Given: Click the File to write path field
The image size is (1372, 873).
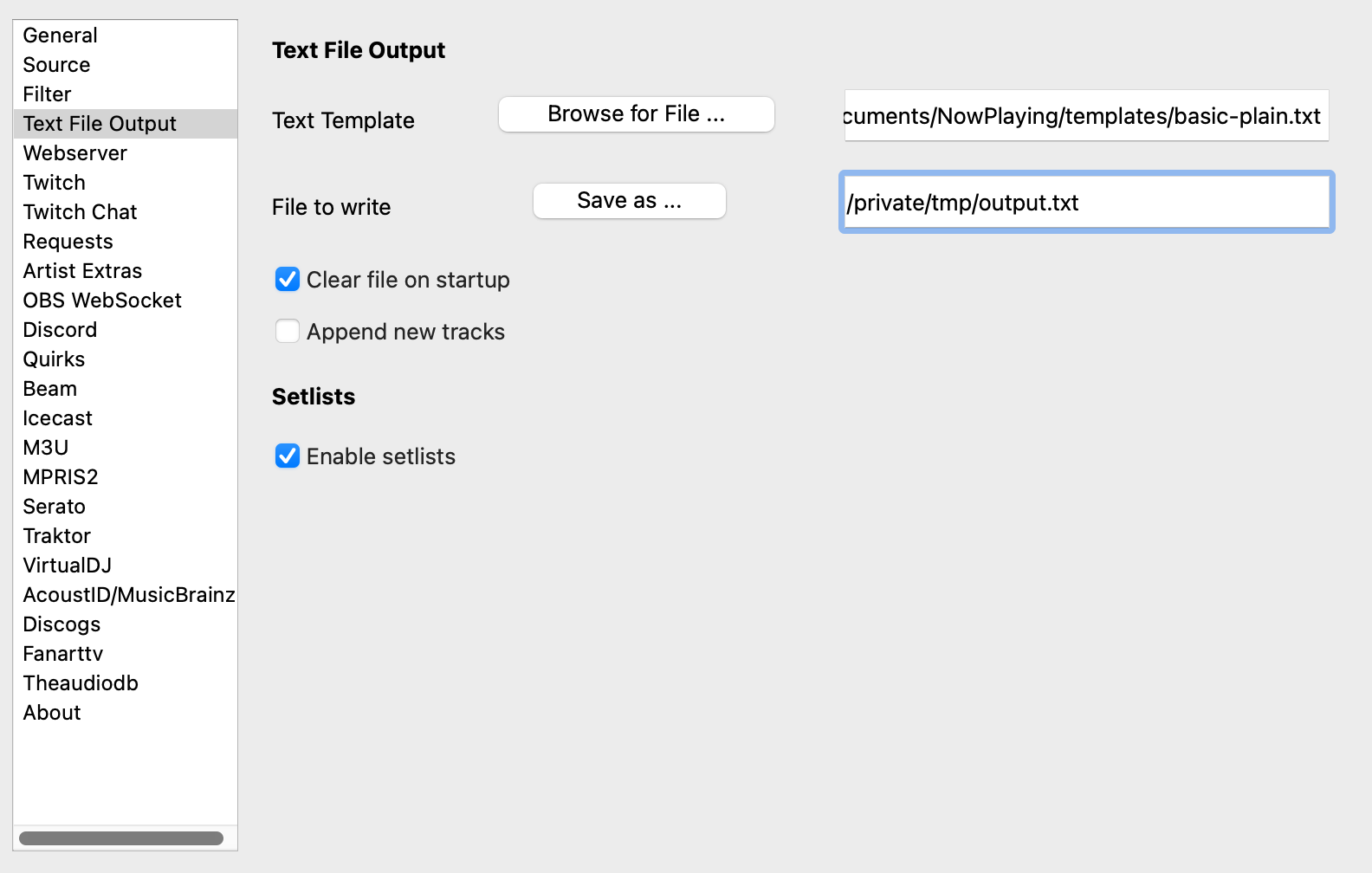Looking at the screenshot, I should (1086, 203).
